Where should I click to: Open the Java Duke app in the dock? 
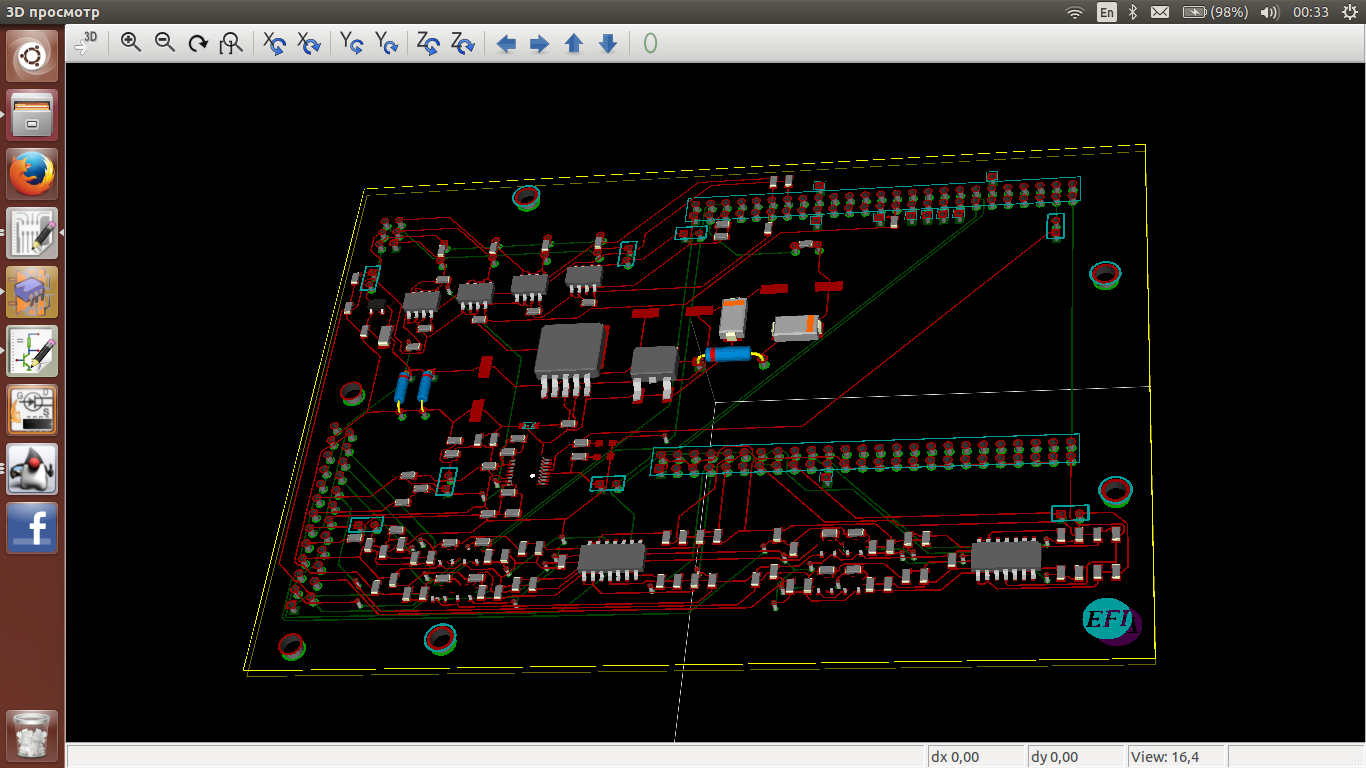pos(33,469)
